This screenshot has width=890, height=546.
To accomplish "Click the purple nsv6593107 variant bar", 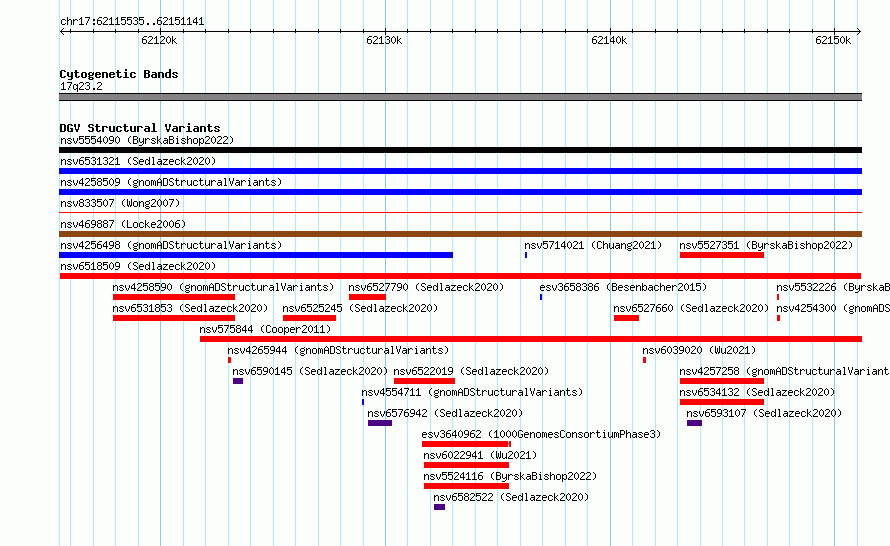I will (x=694, y=423).
